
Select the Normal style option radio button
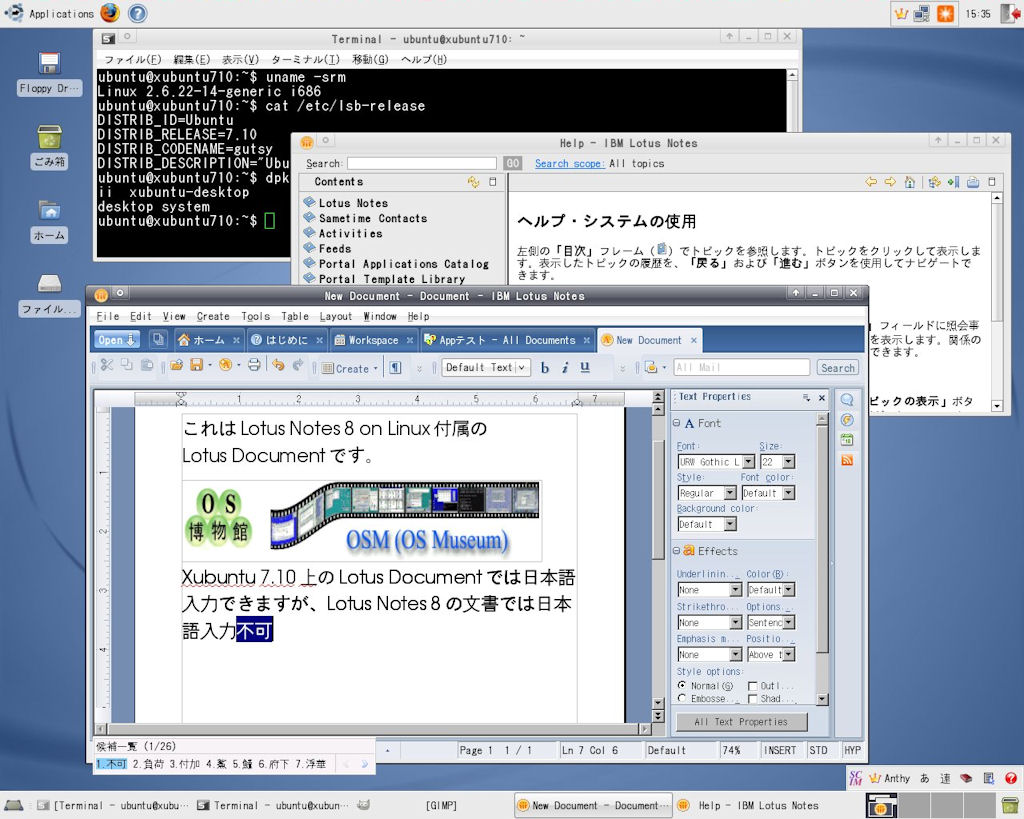pyautogui.click(x=682, y=685)
